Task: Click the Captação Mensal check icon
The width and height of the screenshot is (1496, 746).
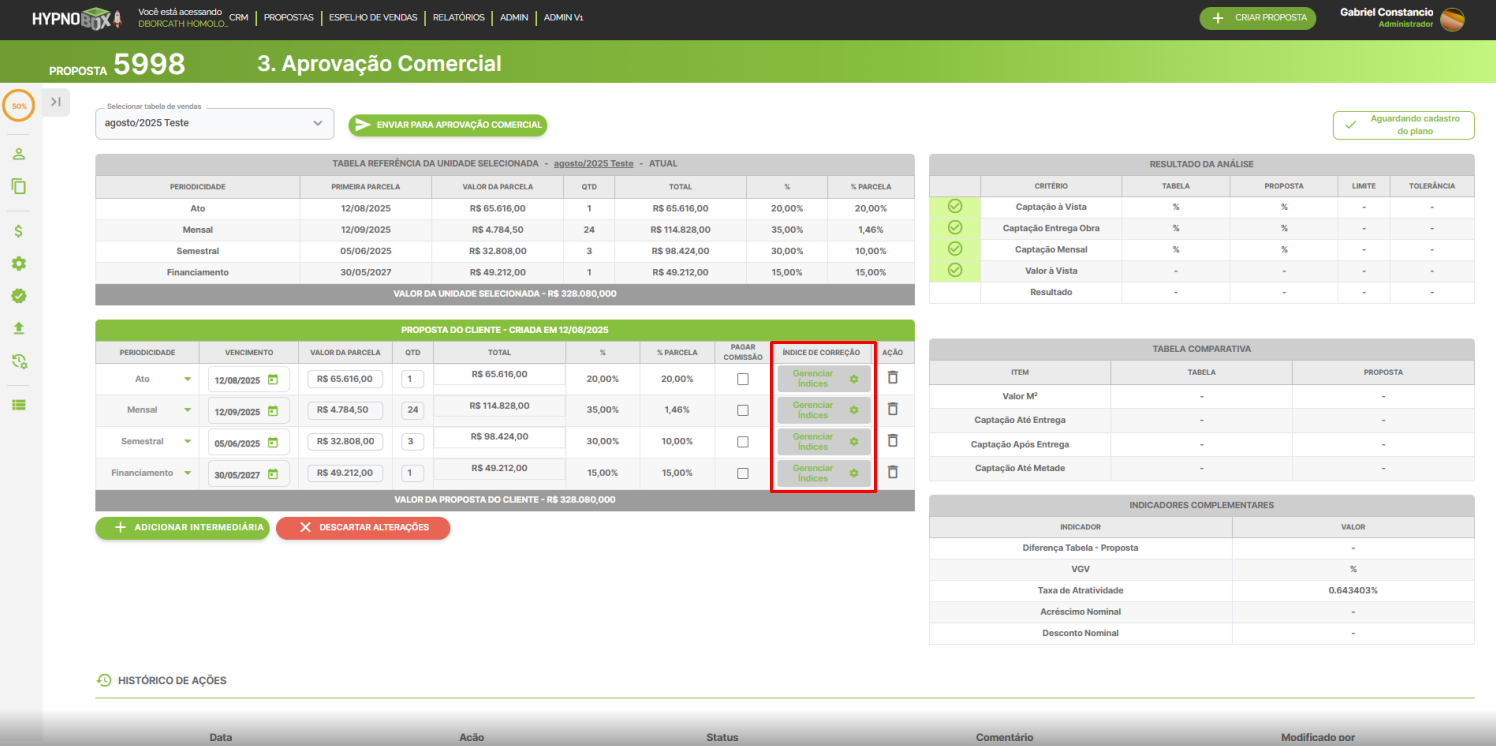Action: click(955, 249)
